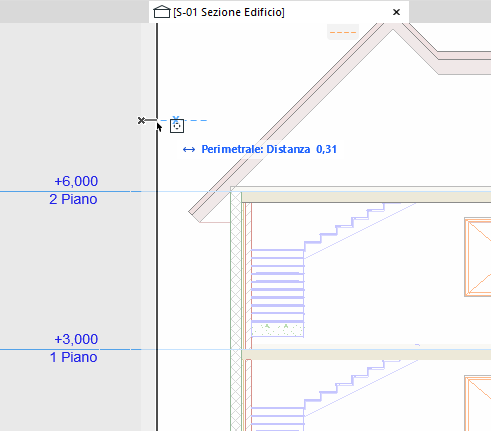Click the +3,000 elevation label
Viewport: 491px width, 431px height.
(76, 339)
